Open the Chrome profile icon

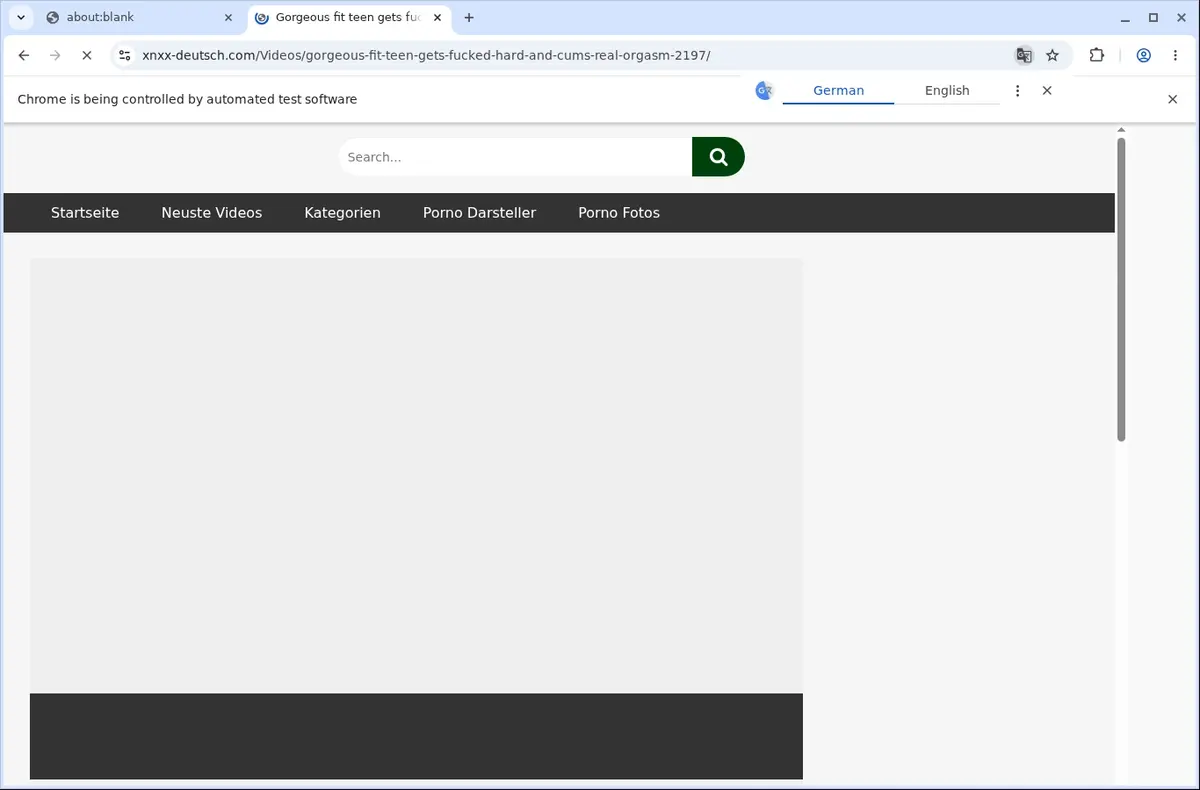click(x=1143, y=56)
